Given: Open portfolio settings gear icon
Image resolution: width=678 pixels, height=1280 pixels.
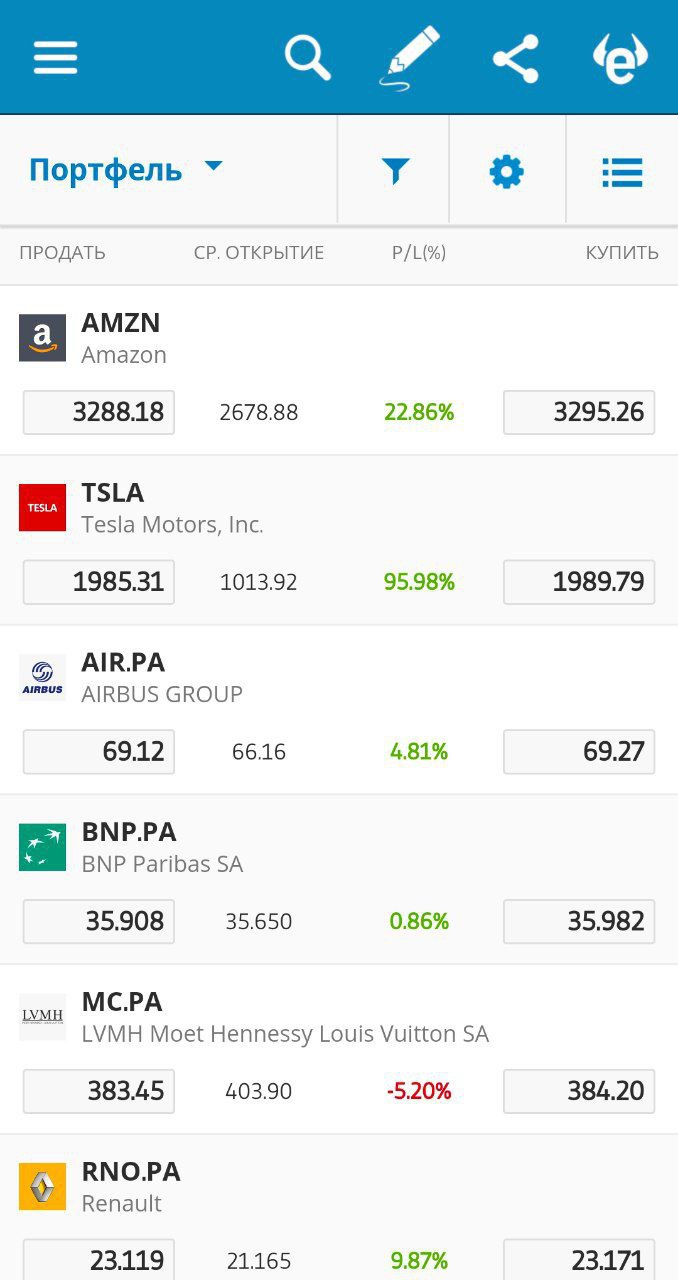Looking at the screenshot, I should (x=507, y=172).
